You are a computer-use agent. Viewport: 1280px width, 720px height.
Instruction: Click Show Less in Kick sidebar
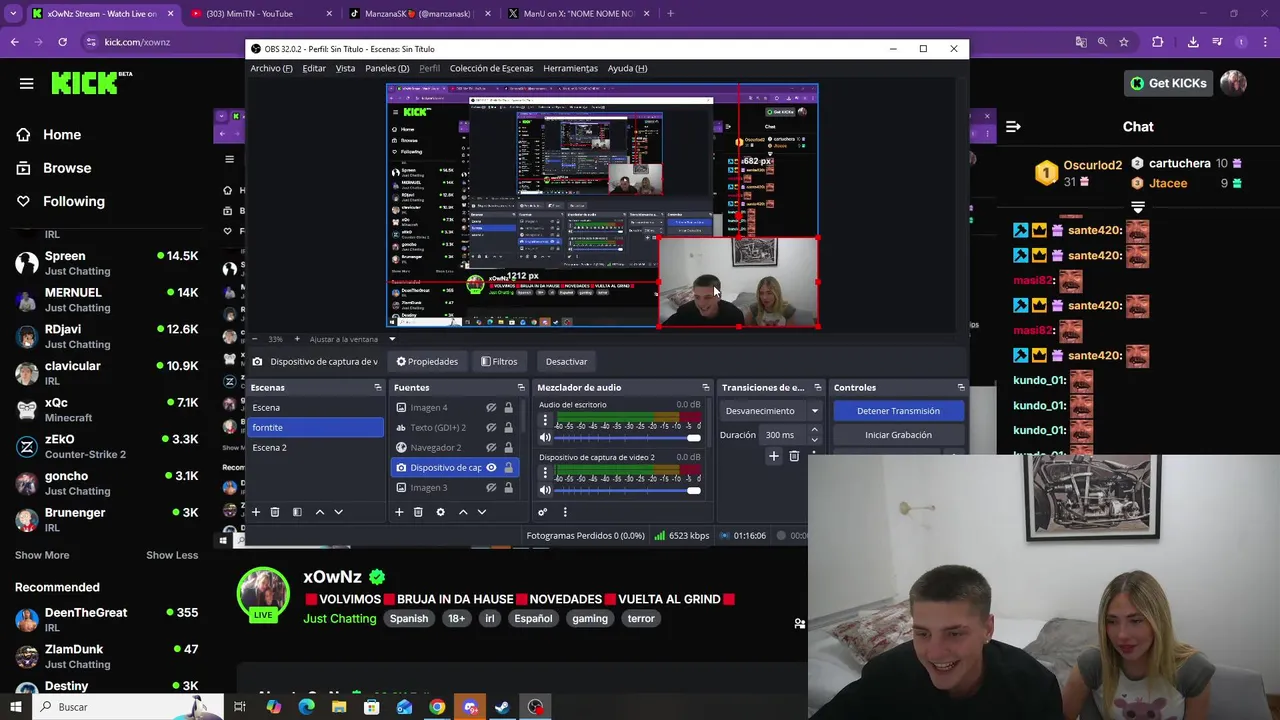coord(172,555)
